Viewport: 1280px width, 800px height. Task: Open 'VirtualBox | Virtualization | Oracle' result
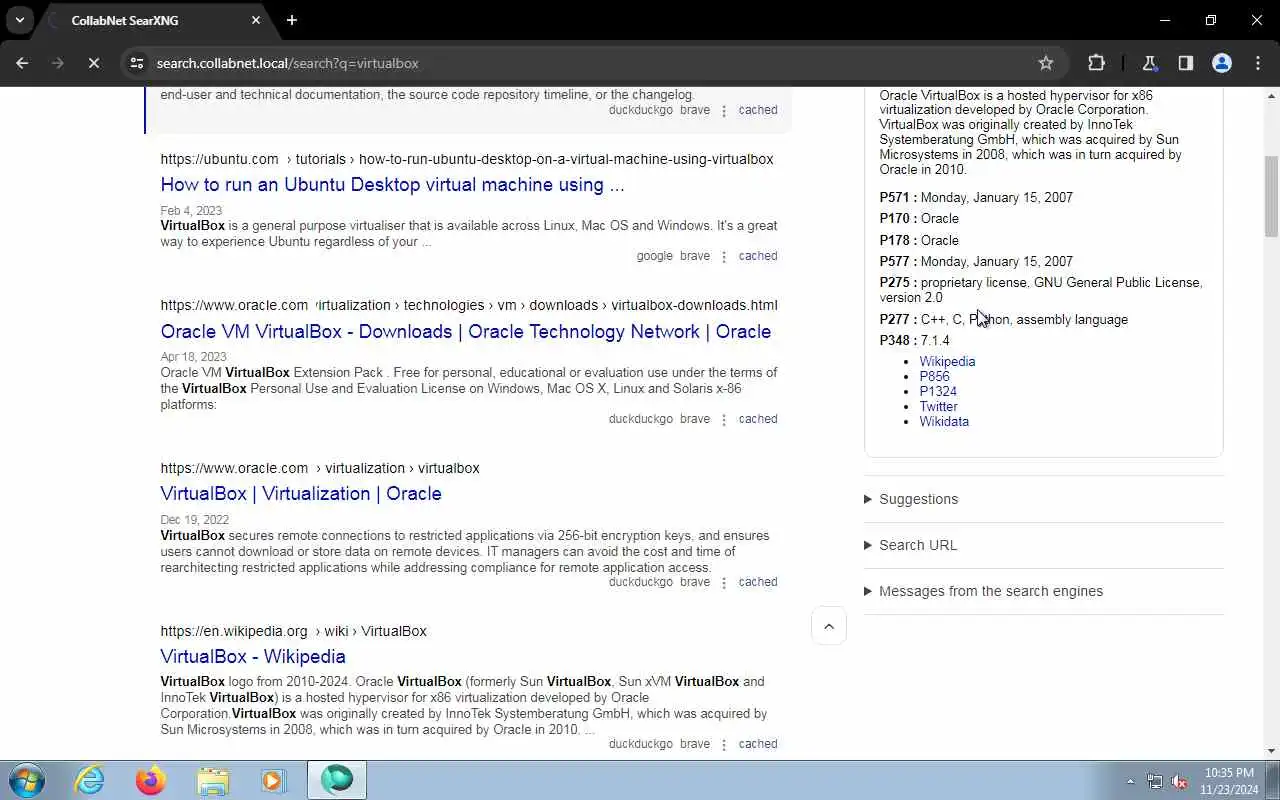(x=301, y=493)
